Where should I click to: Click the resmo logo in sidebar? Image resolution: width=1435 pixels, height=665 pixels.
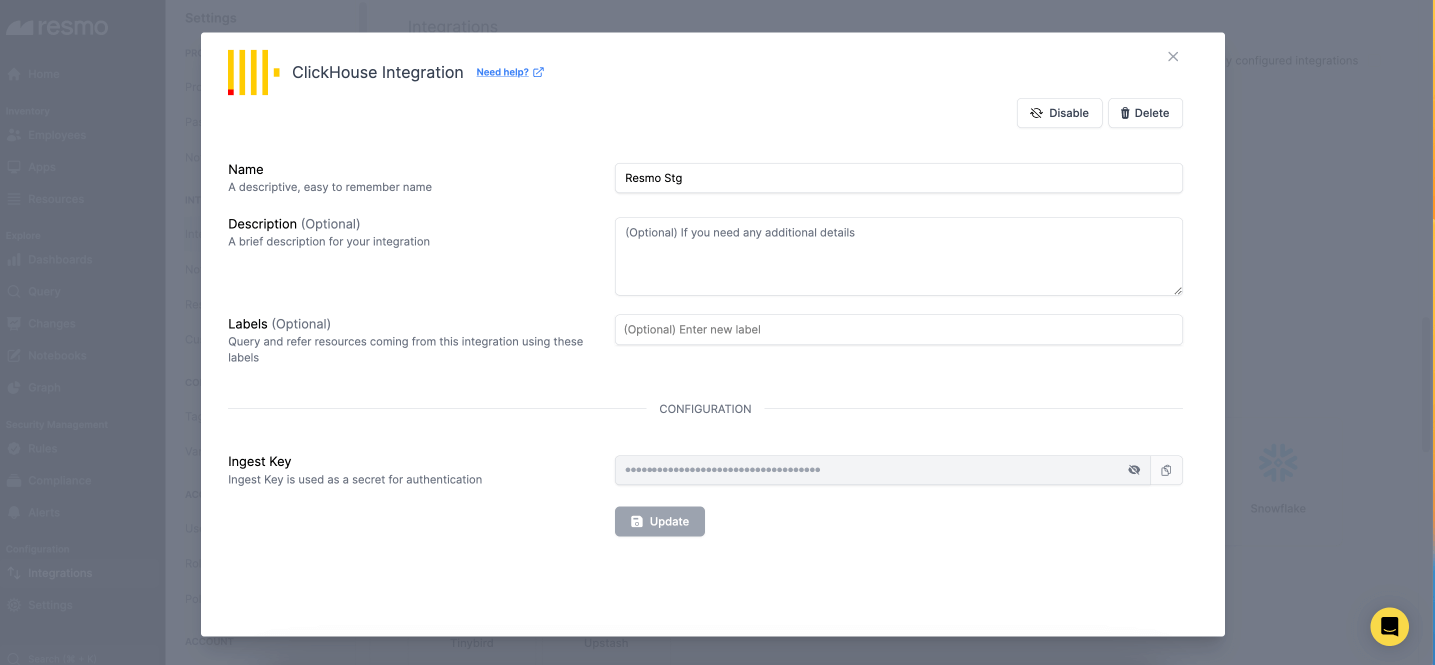tap(57, 27)
